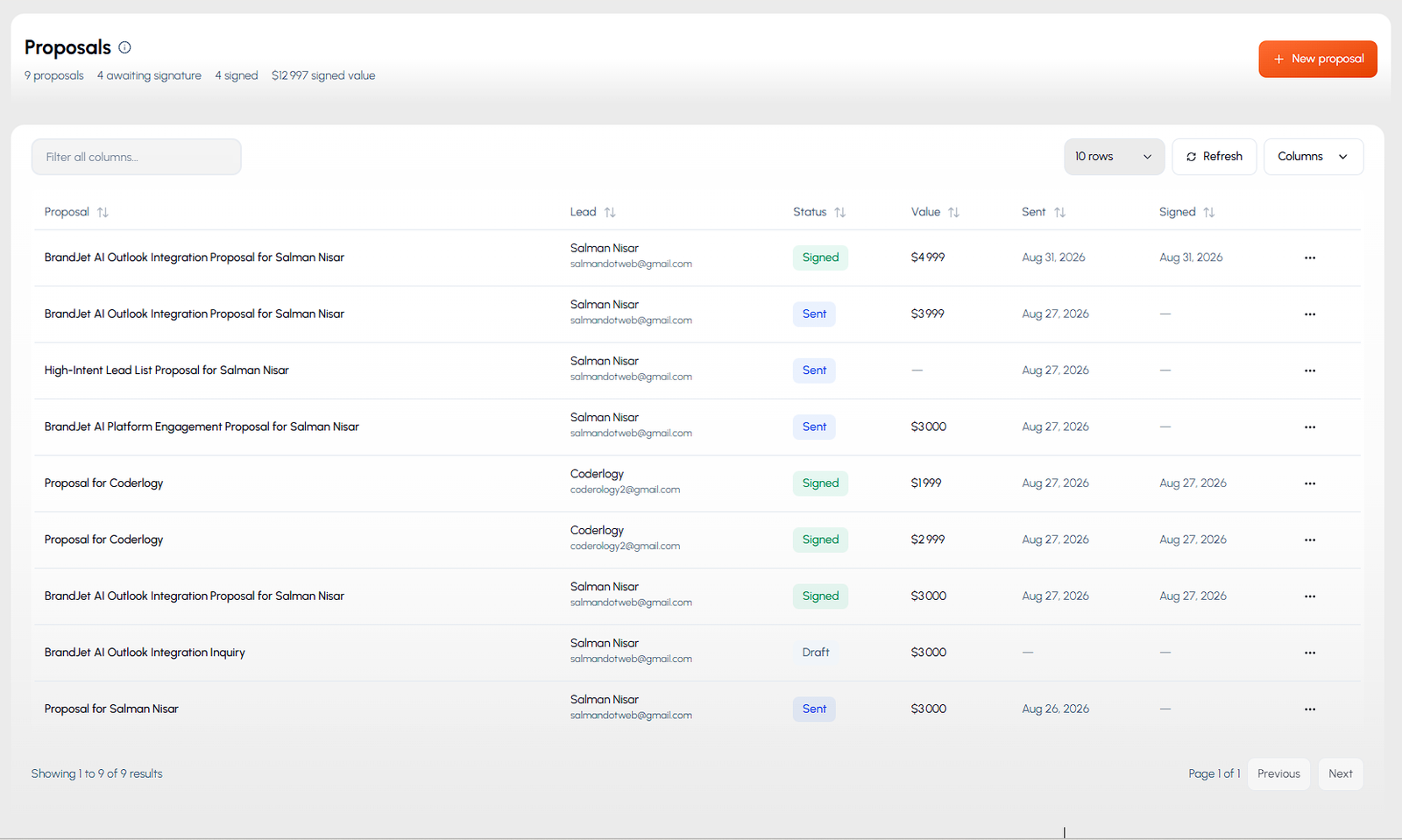
Task: Click the Value column header label
Action: click(925, 212)
